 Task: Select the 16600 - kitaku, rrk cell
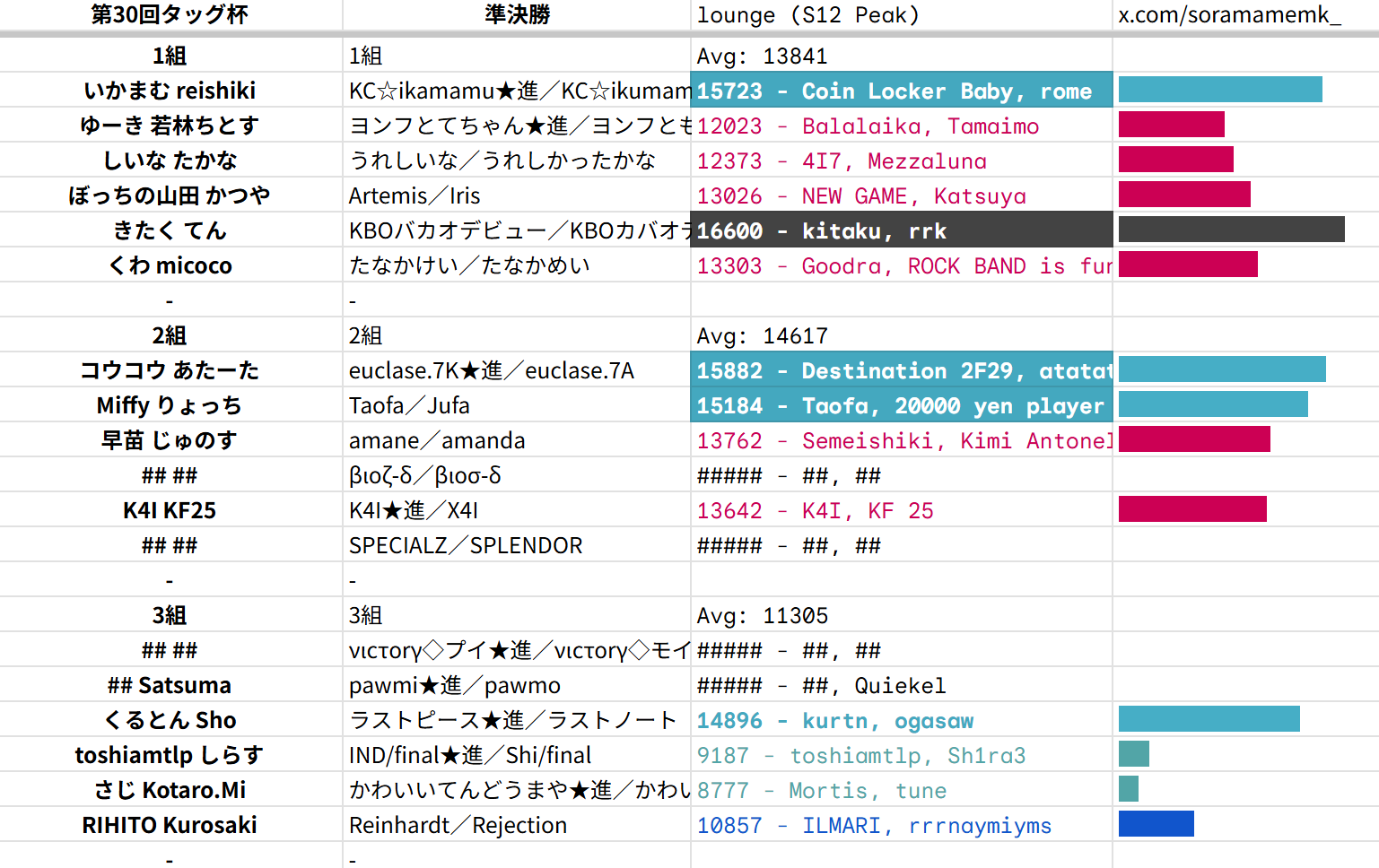pos(902,230)
